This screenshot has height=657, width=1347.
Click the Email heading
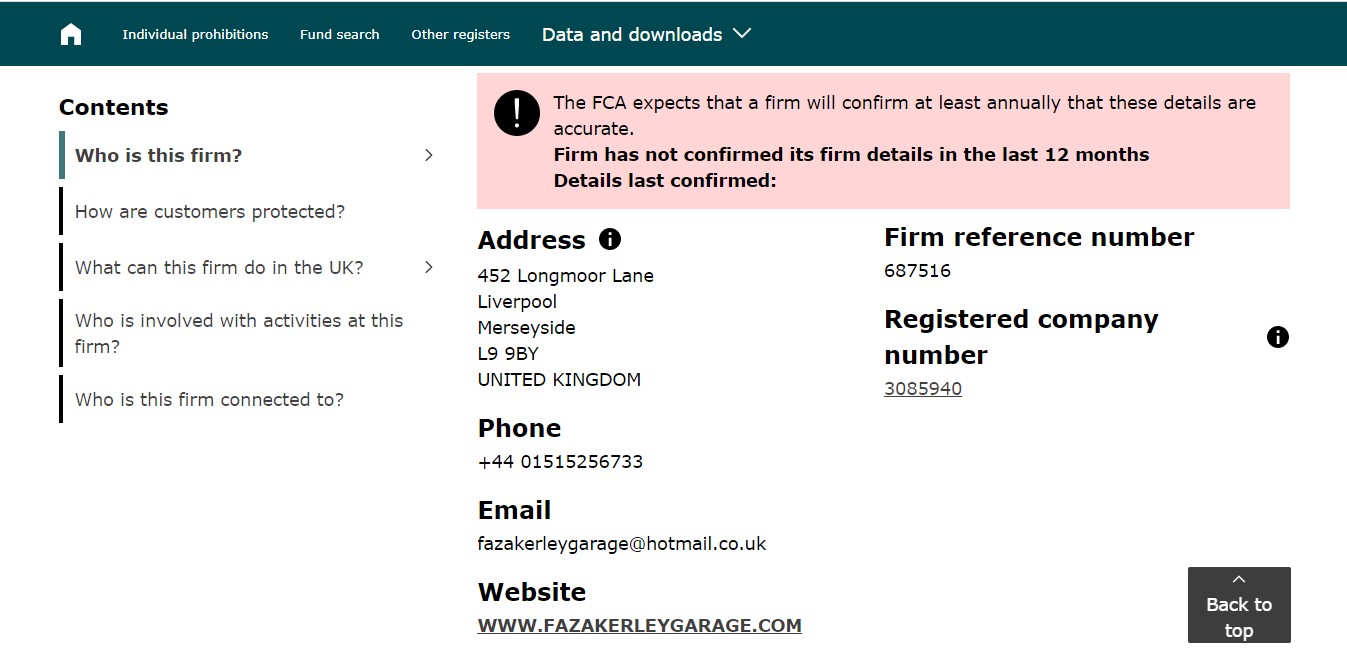514,509
